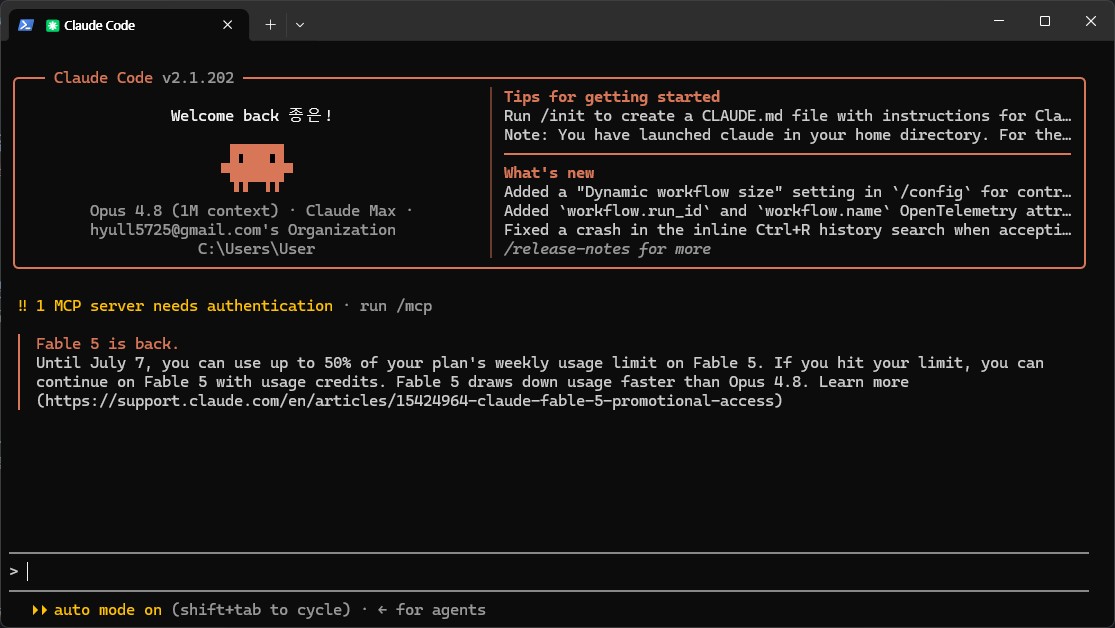This screenshot has width=1115, height=628.
Task: Click the auto mode double-arrow icon
Action: tap(39, 610)
